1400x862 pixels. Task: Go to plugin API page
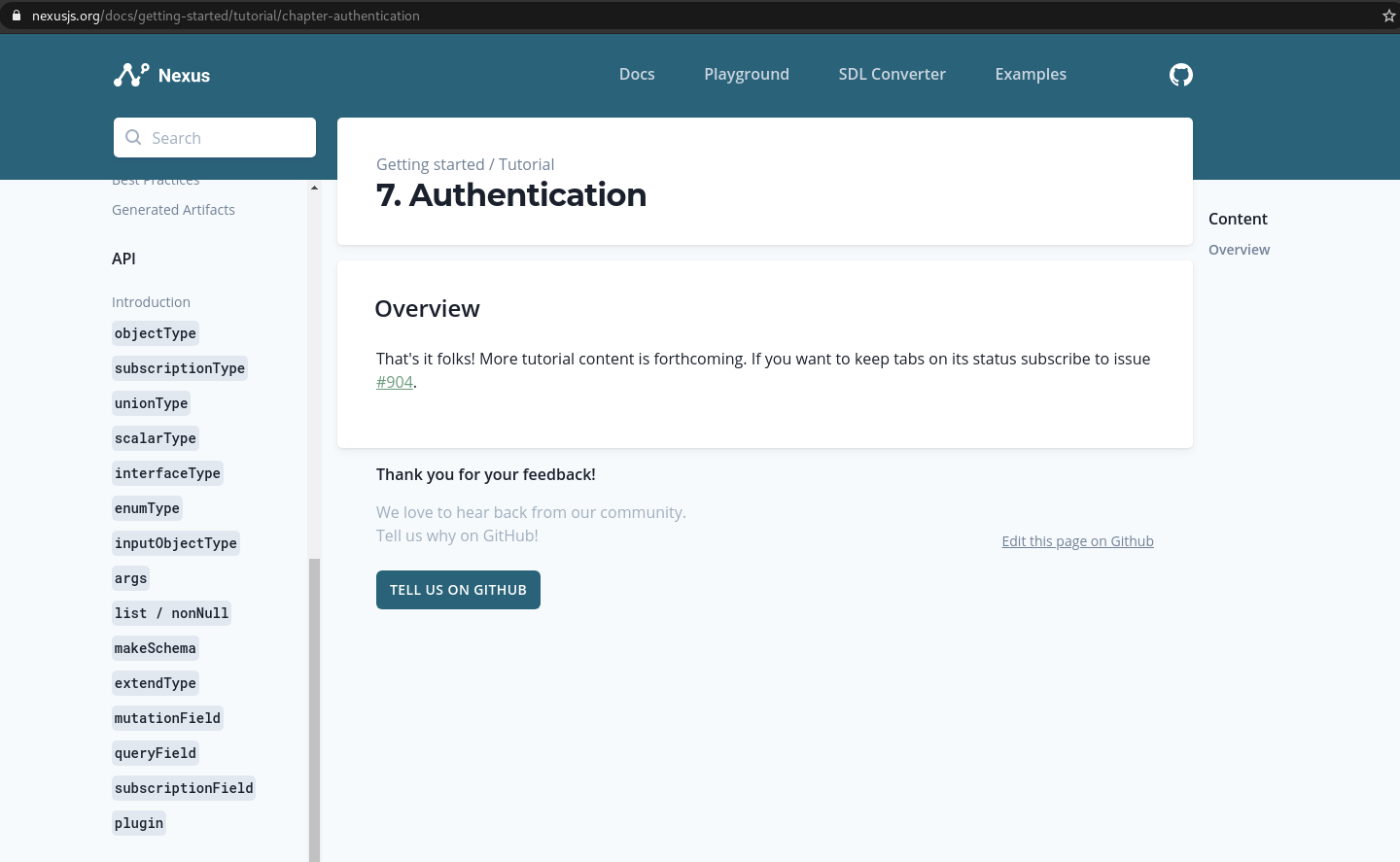139,823
